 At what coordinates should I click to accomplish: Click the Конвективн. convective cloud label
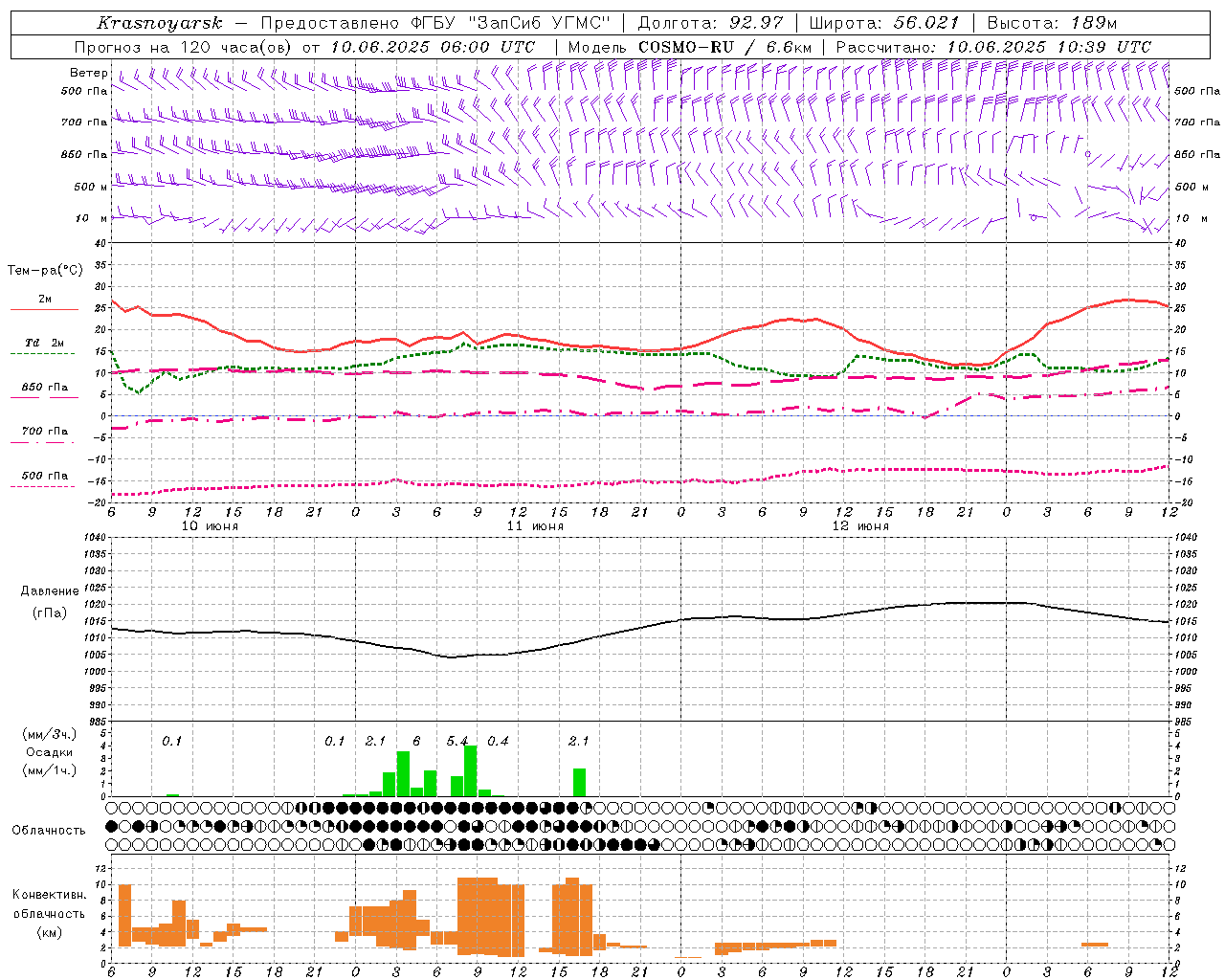(50, 895)
